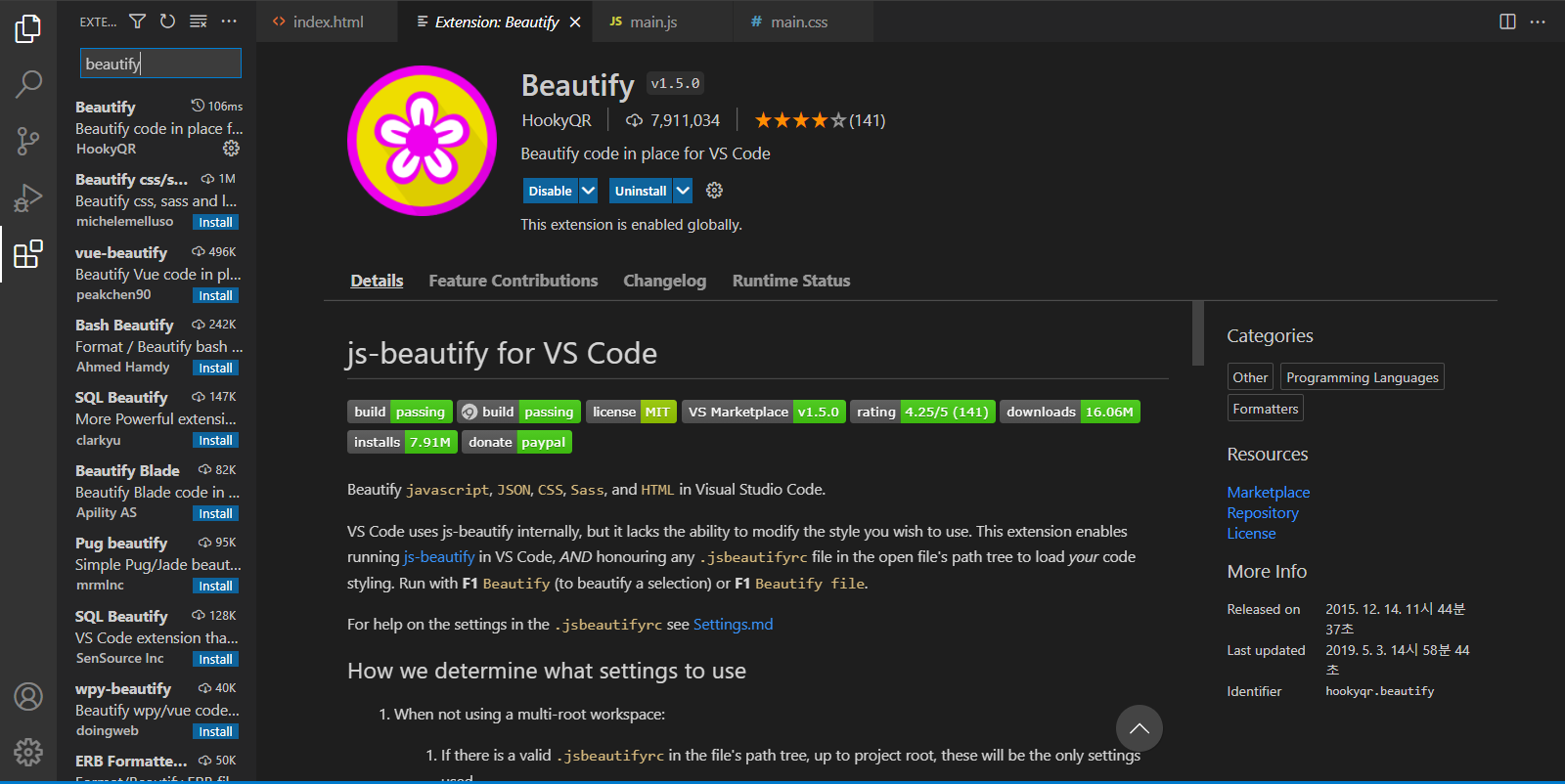
Task: Open the Accounts menu icon
Action: pos(28,697)
